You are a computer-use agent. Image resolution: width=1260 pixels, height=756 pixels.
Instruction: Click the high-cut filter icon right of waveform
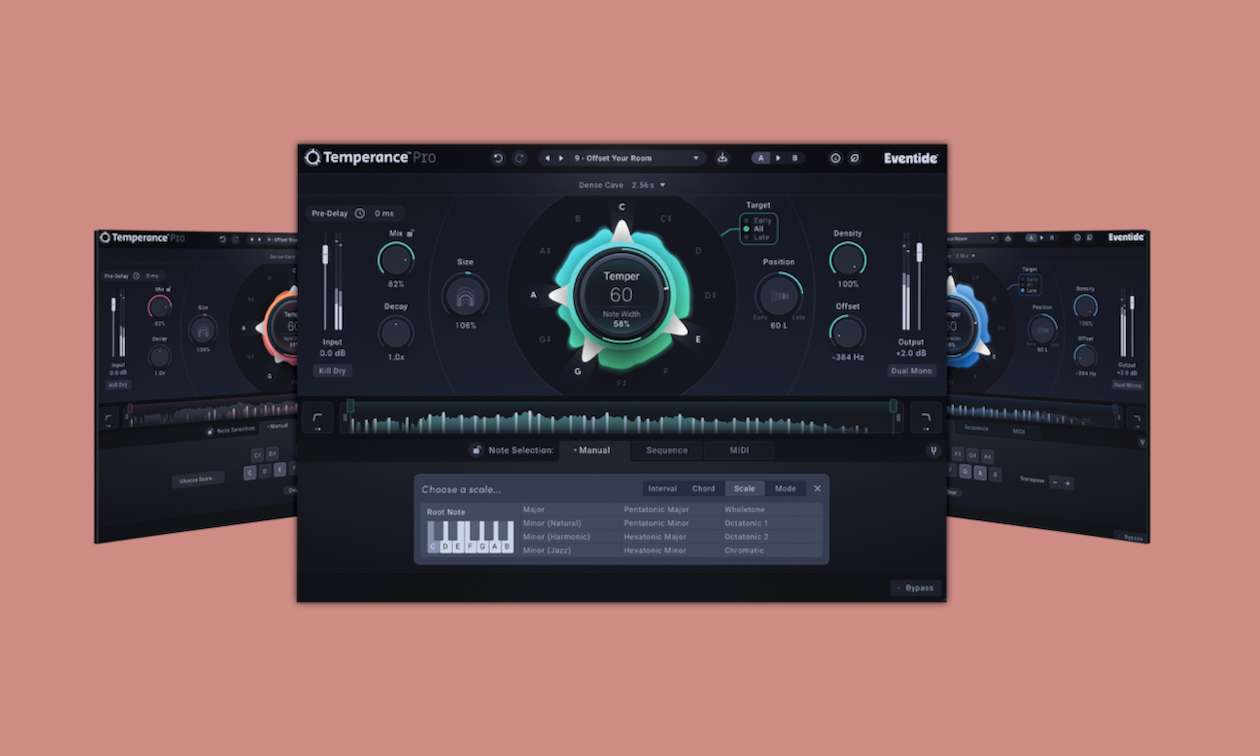tap(926, 417)
